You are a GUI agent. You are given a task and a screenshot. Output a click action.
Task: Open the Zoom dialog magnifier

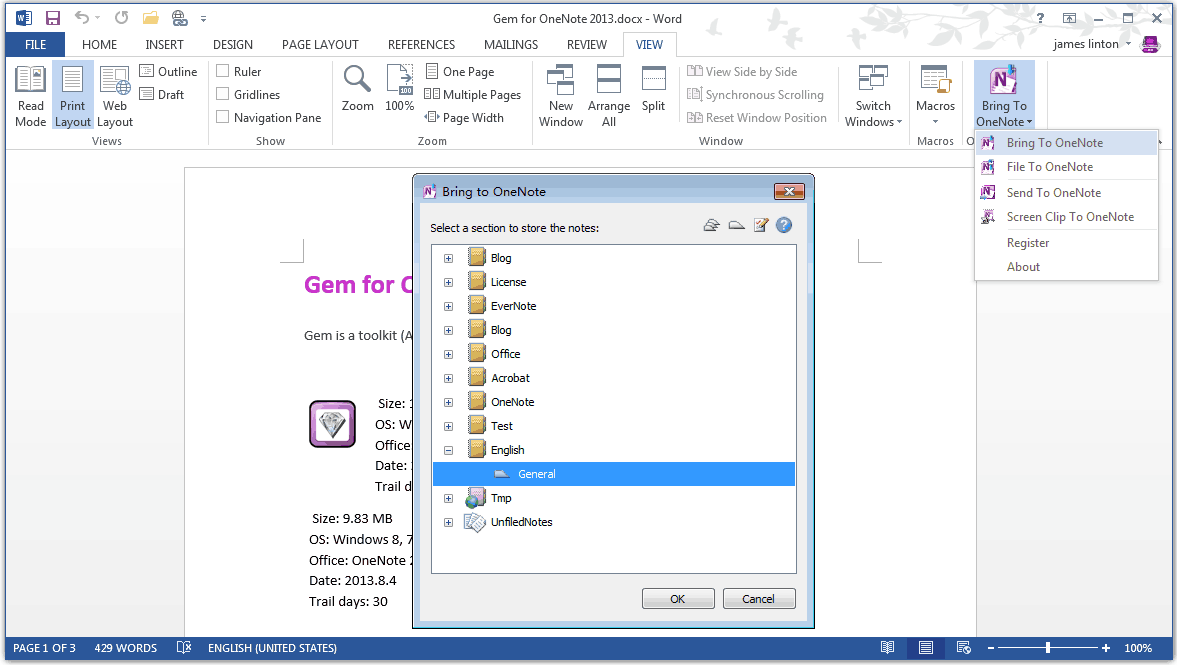click(357, 89)
